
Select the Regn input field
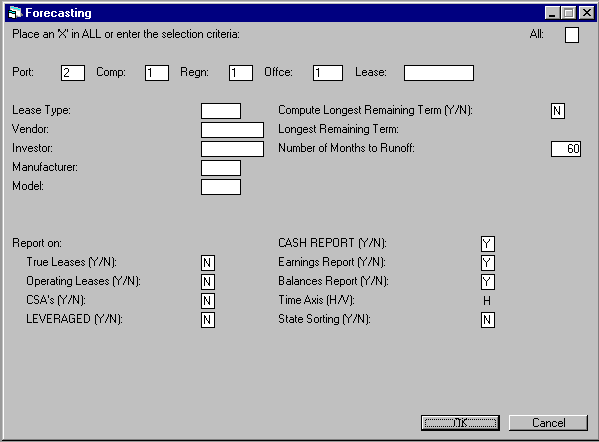[x=241, y=73]
